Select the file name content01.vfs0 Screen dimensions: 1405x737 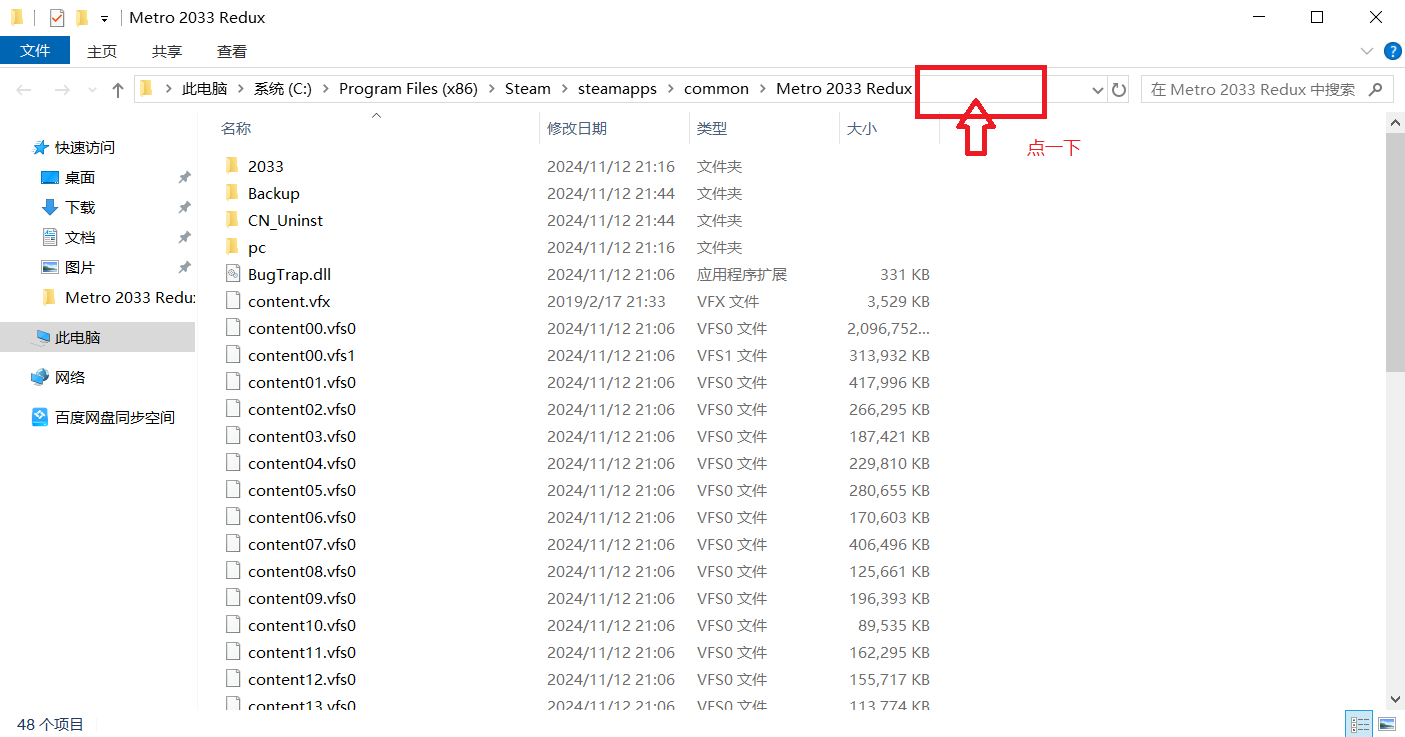302,382
